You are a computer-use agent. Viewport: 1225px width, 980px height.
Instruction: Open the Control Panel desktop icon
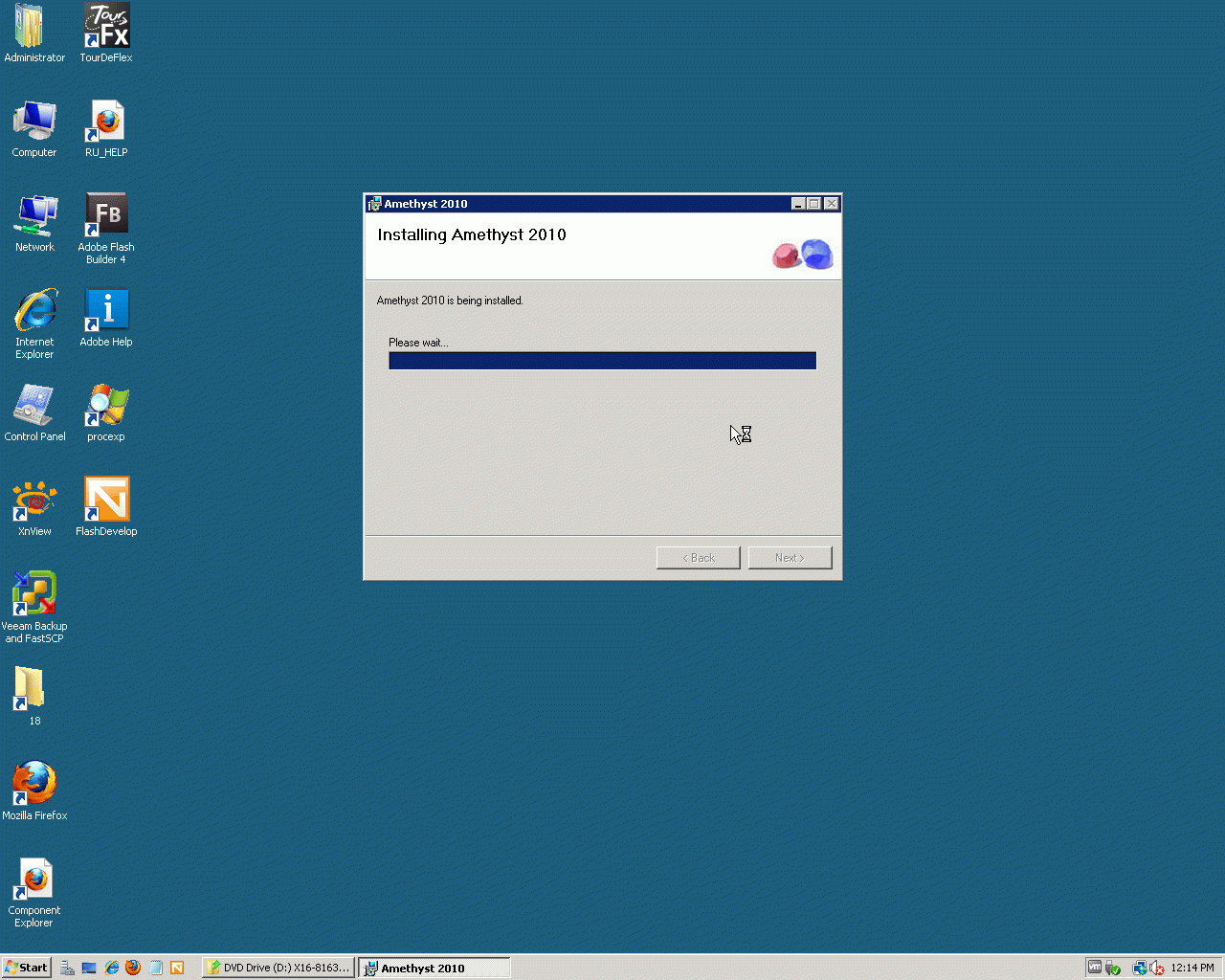pos(34,412)
